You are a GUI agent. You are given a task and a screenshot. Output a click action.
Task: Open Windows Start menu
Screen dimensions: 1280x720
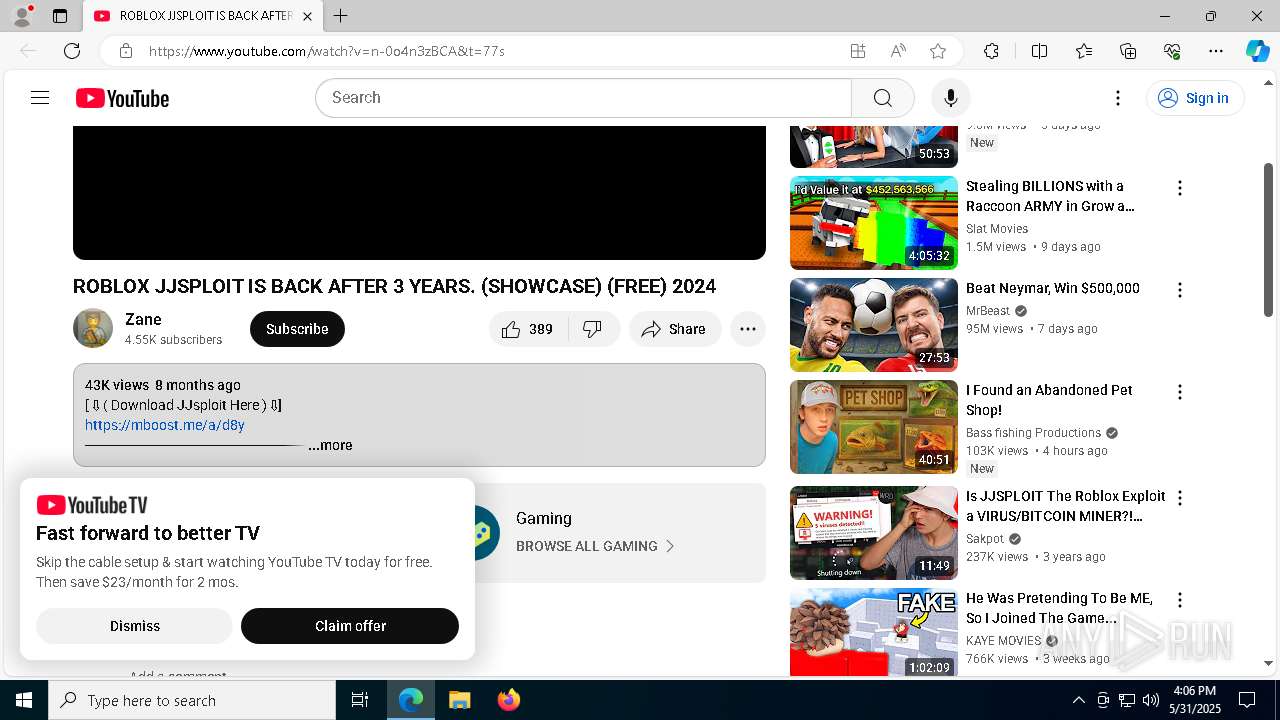(x=24, y=700)
